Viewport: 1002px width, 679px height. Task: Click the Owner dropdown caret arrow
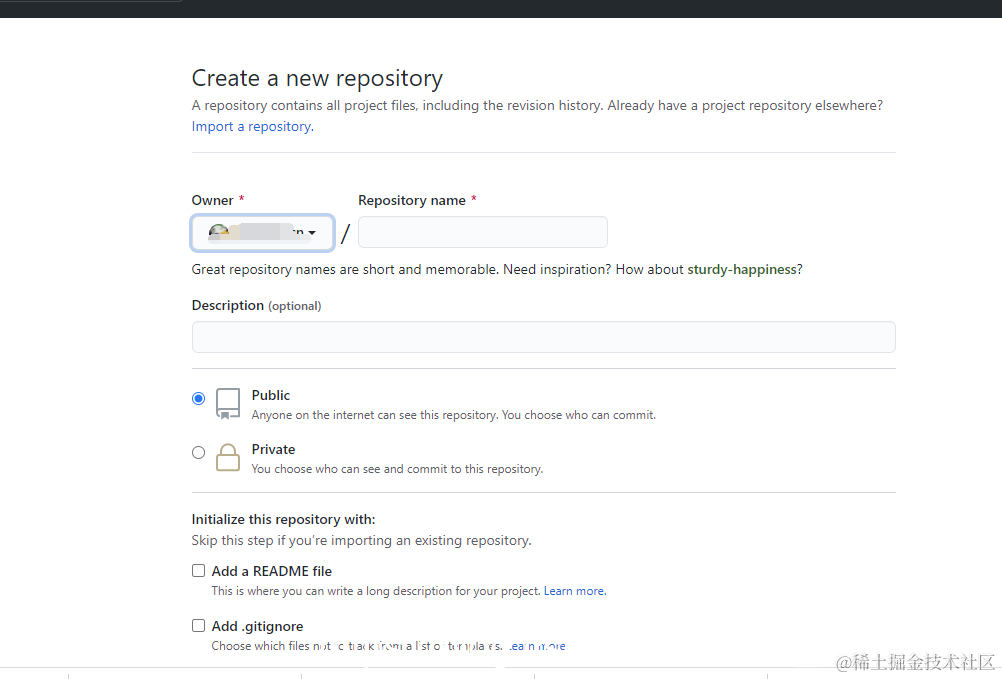pos(312,233)
